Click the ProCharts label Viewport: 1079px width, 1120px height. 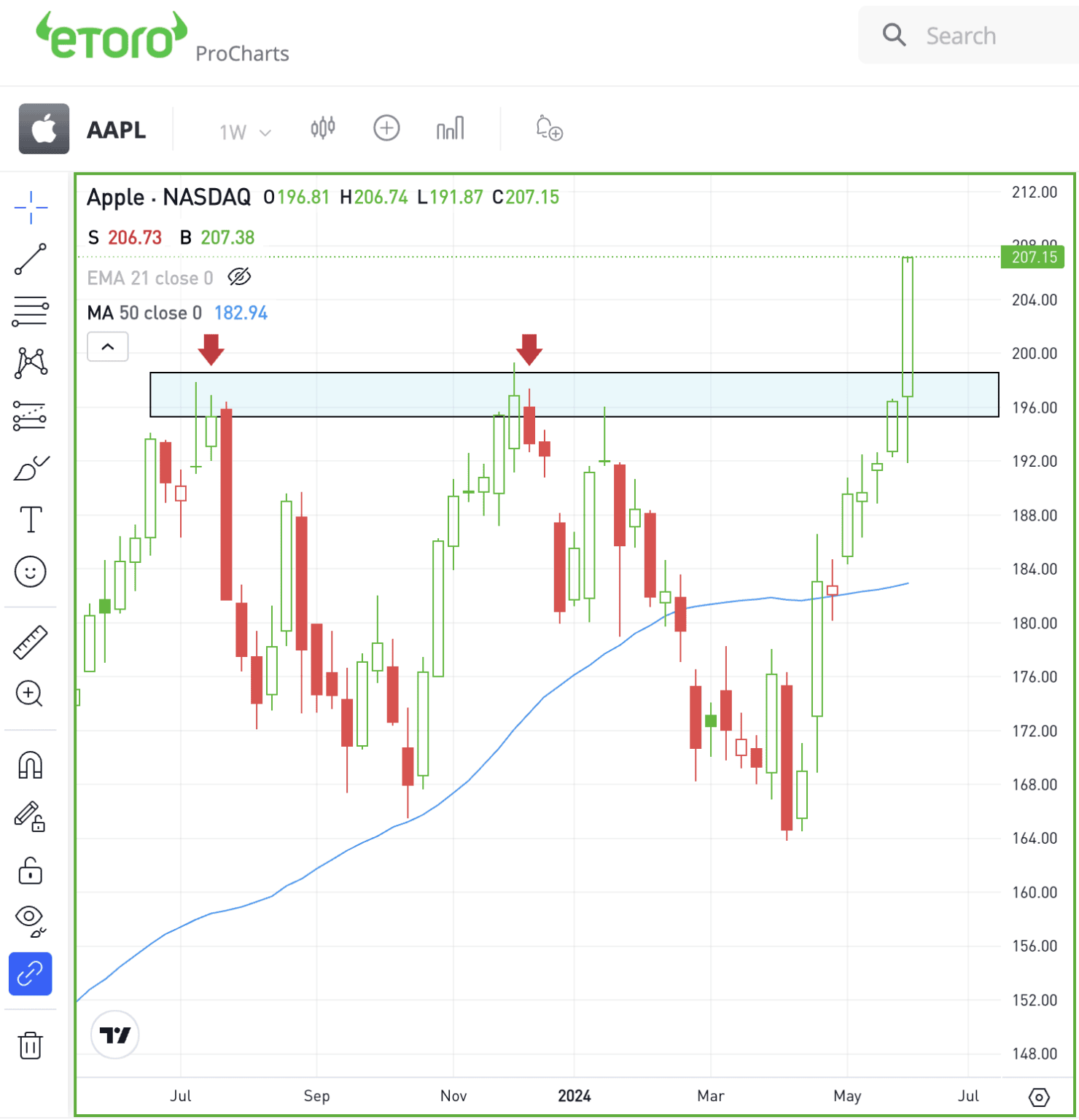click(243, 54)
